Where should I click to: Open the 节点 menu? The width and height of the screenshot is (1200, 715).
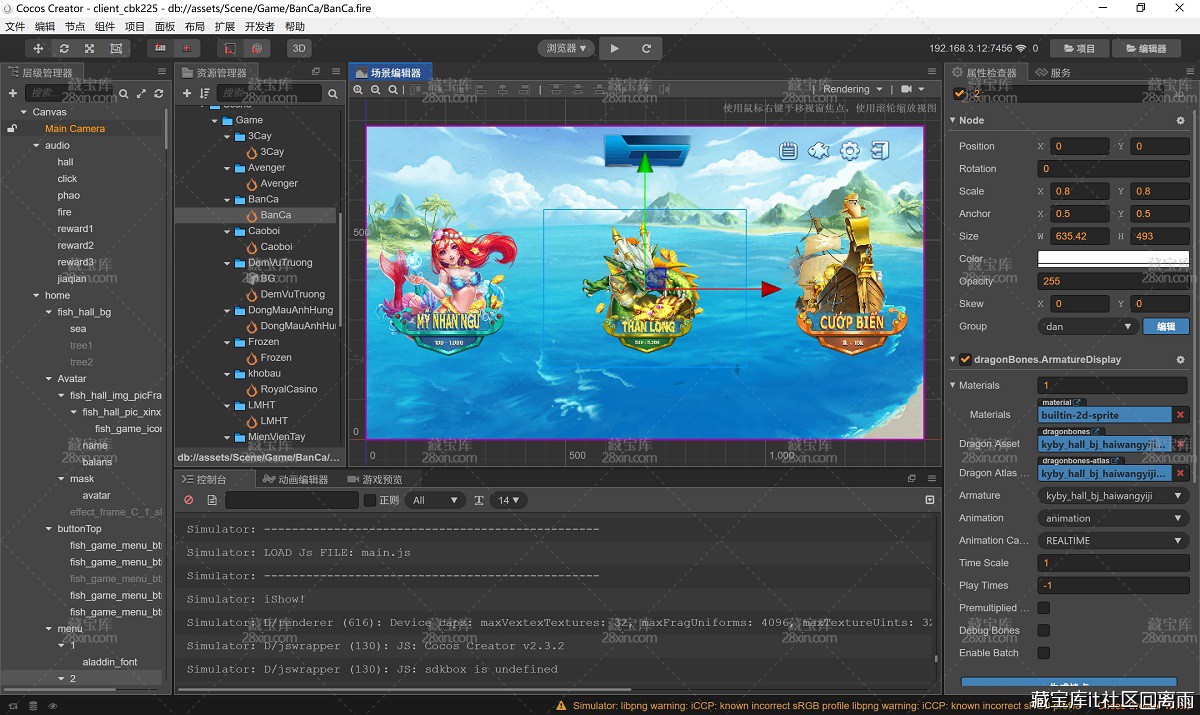coord(75,27)
